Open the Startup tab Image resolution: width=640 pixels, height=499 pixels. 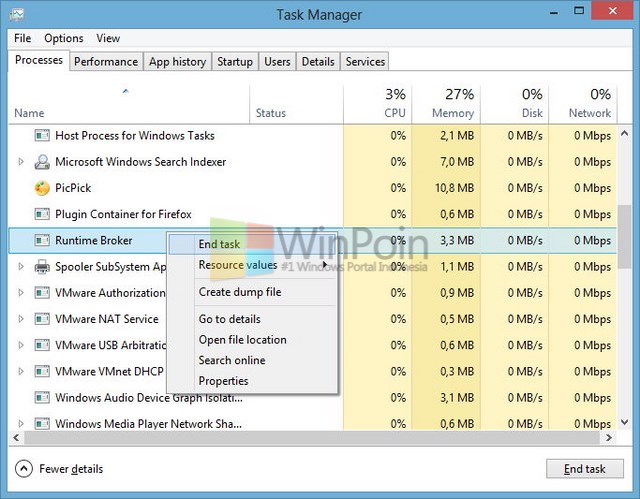point(235,62)
